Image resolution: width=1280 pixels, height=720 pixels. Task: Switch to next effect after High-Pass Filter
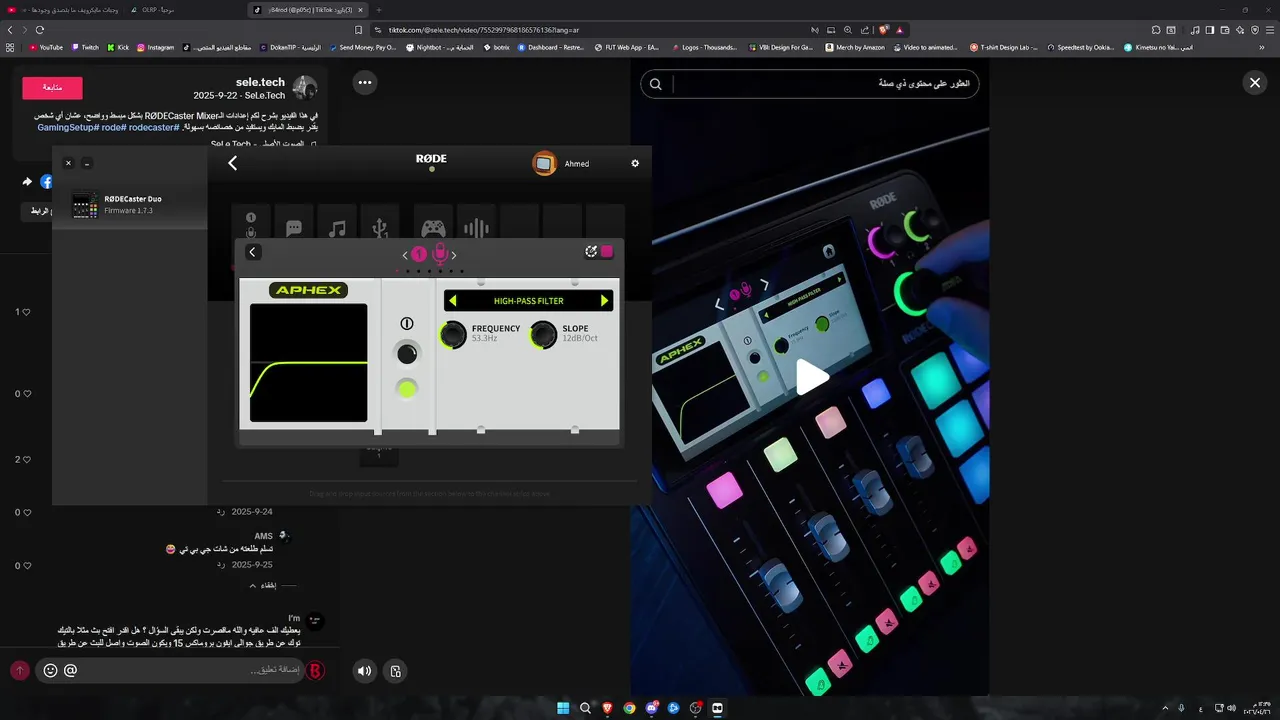pyautogui.click(x=604, y=300)
